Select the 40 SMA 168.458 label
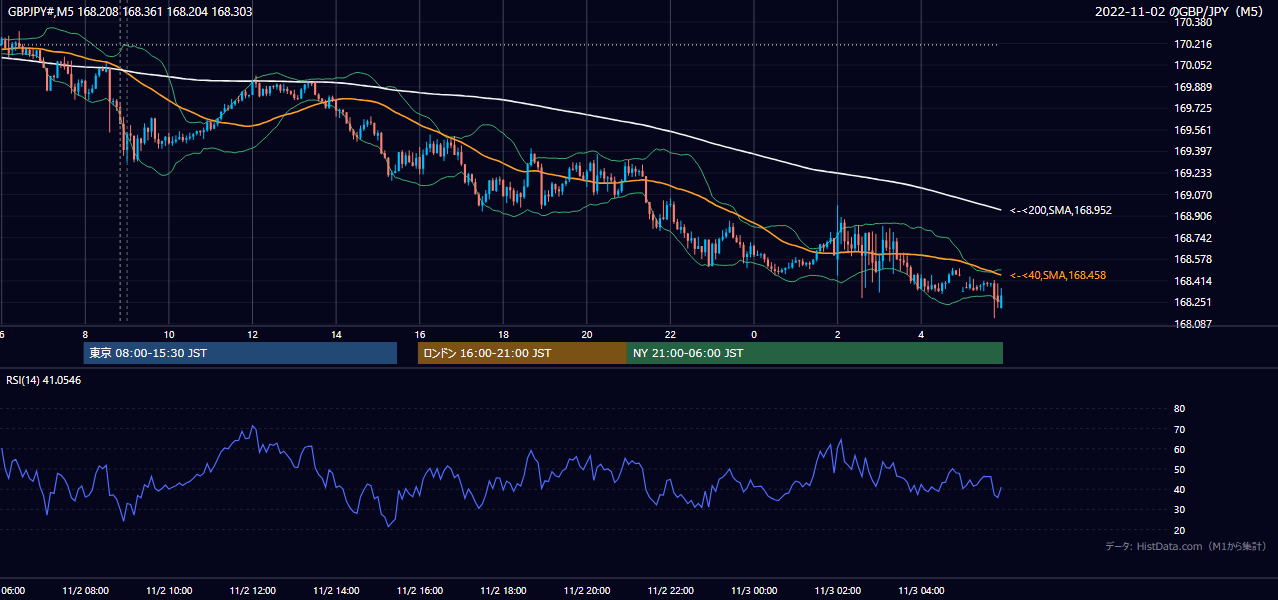Image resolution: width=1278 pixels, height=600 pixels. 1058,275
